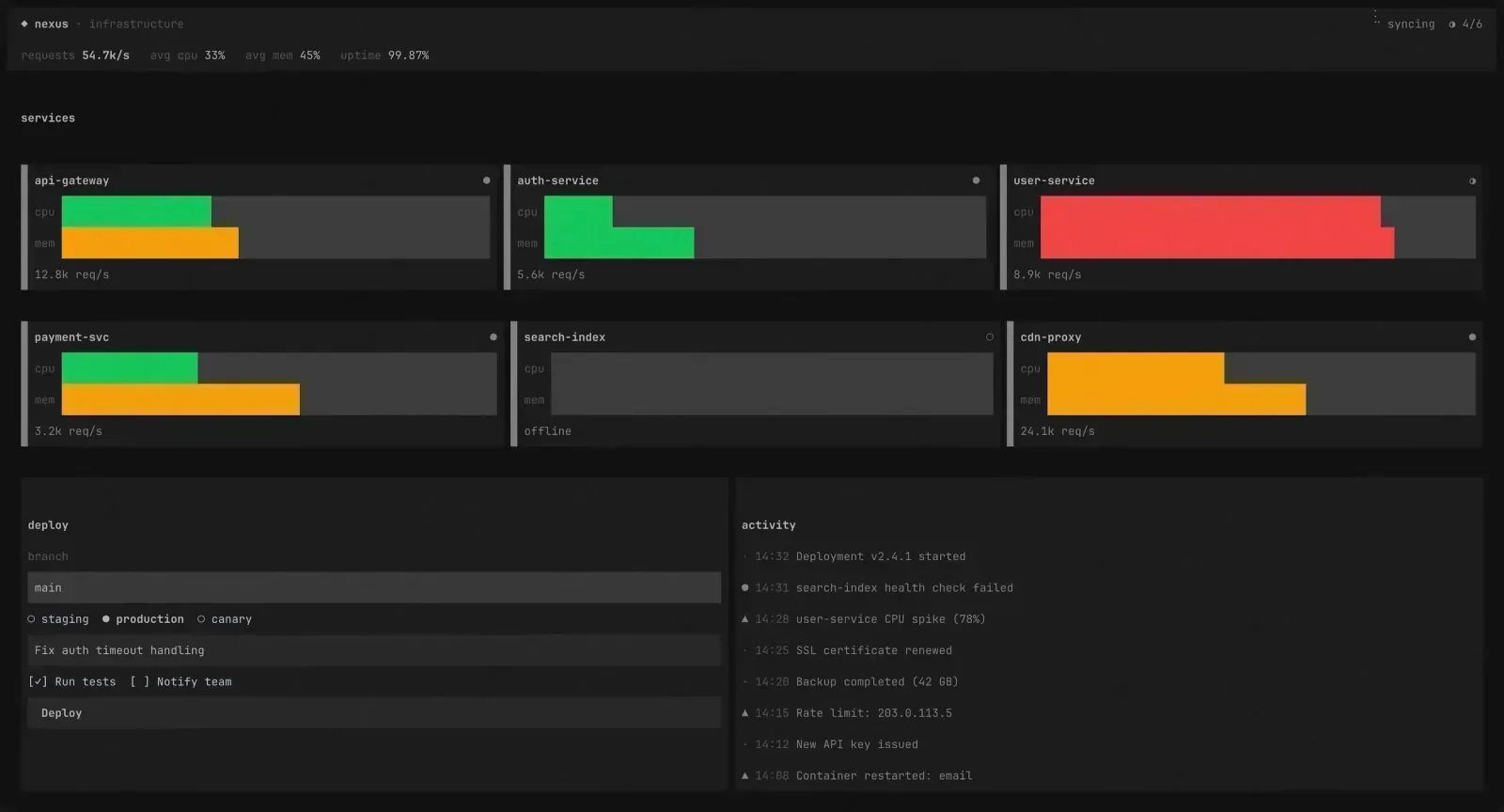Click the syncing spinner icon
Image resolution: width=1504 pixels, height=812 pixels.
tap(1376, 17)
